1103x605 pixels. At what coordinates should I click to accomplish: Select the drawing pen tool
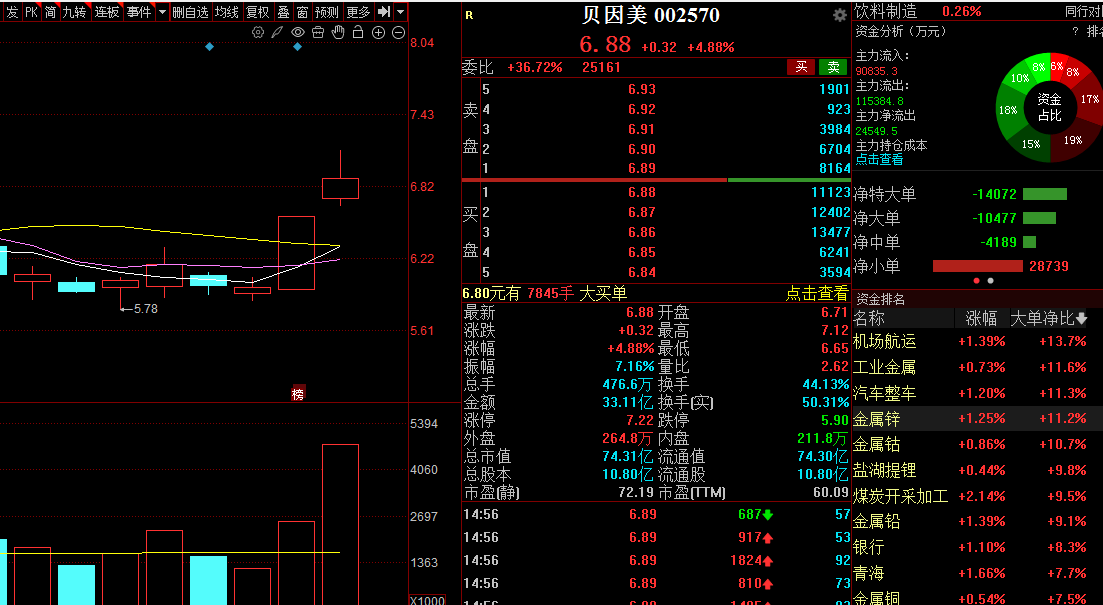pyautogui.click(x=278, y=32)
